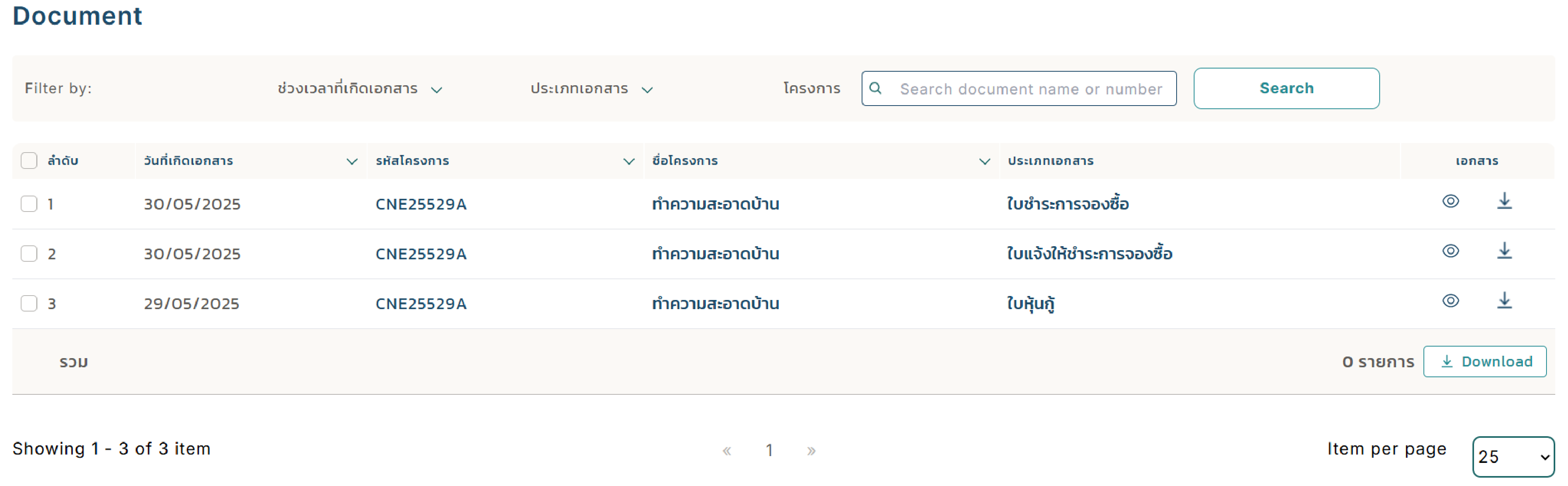
Task: Sort by วันที่เกิดเอกสาร column chevron
Action: click(x=352, y=161)
